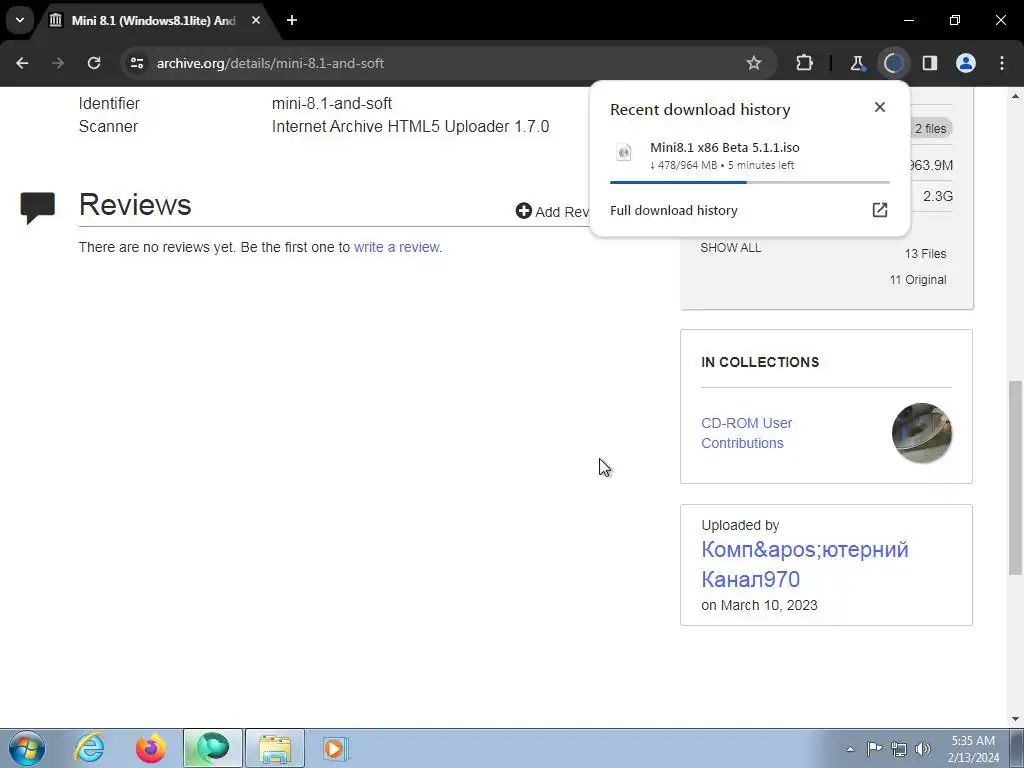1024x768 pixels.
Task: Click the Add Review plus button
Action: tap(524, 211)
